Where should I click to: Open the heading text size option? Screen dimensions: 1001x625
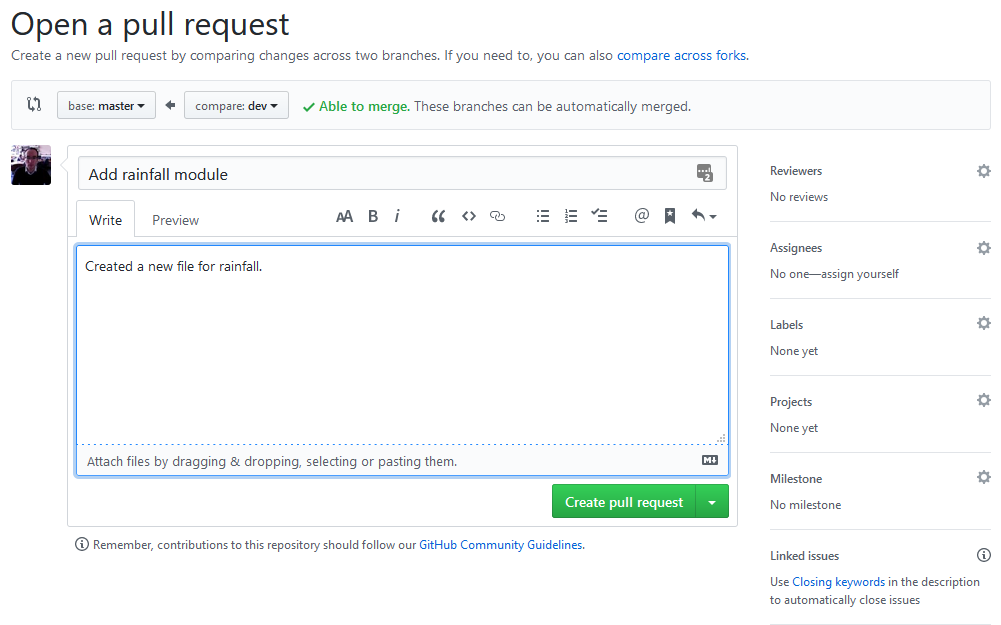[x=344, y=215]
